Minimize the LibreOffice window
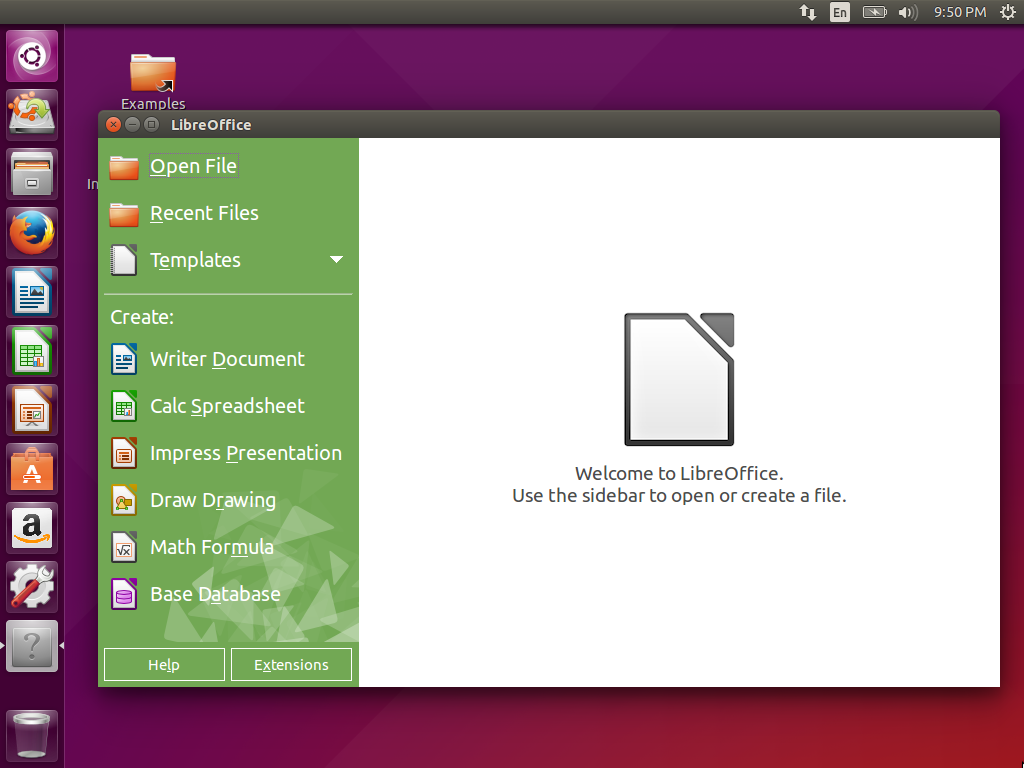The width and height of the screenshot is (1024, 768). click(x=133, y=124)
